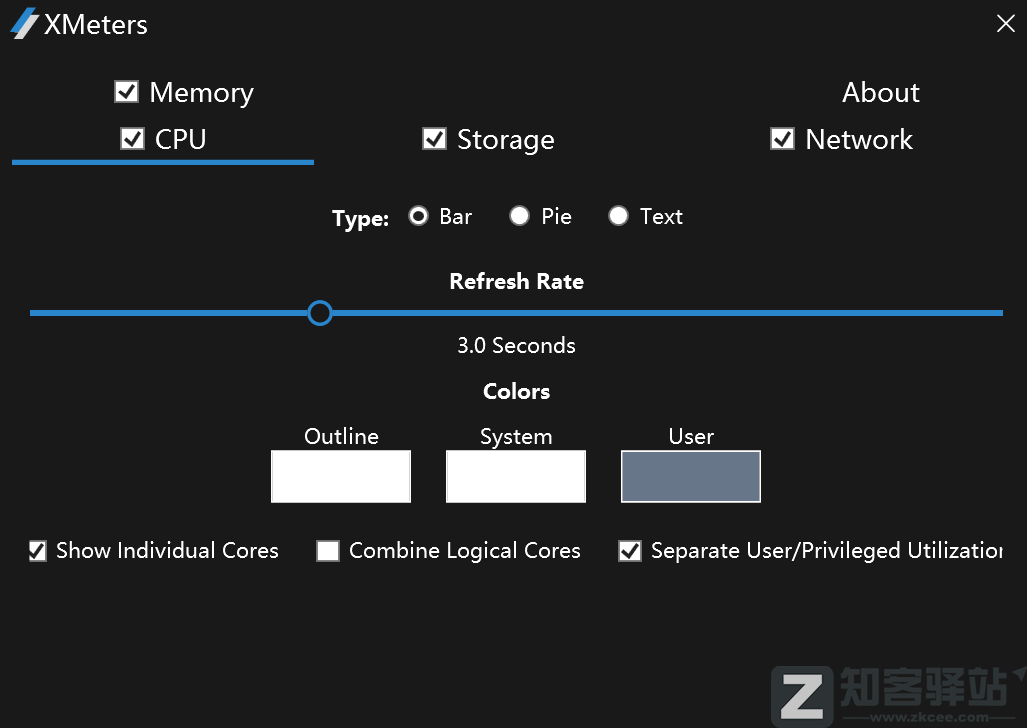This screenshot has width=1027, height=728.
Task: Select the Pie meter type
Action: pos(519,216)
